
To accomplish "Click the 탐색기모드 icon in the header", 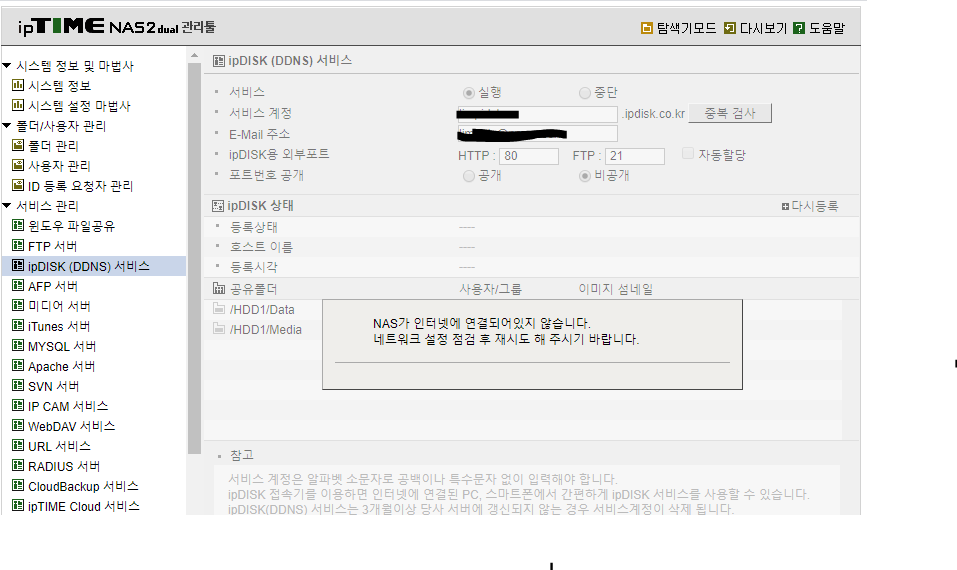I will tap(646, 28).
